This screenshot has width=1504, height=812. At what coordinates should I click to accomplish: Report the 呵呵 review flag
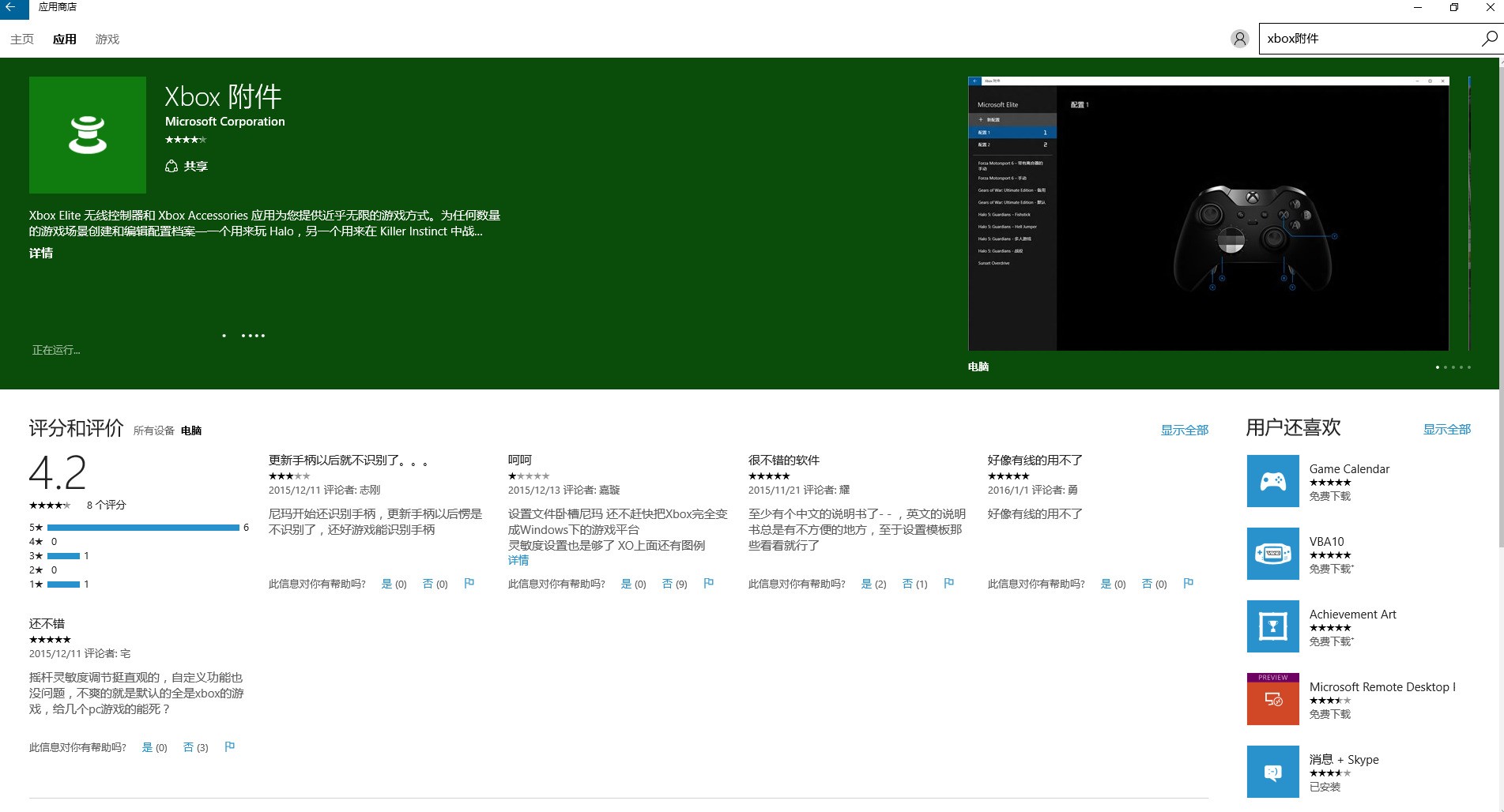coord(708,583)
